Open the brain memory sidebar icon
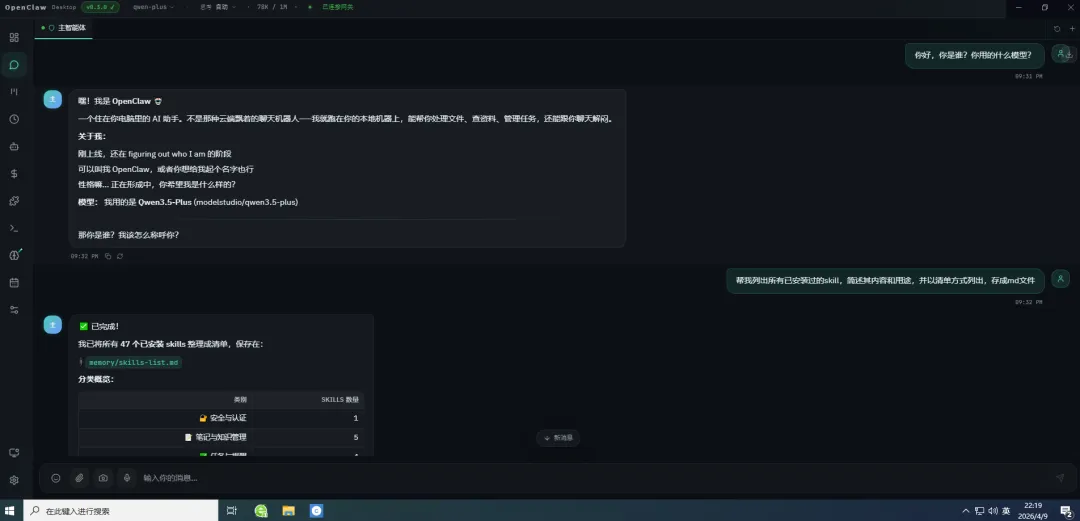 [14, 255]
